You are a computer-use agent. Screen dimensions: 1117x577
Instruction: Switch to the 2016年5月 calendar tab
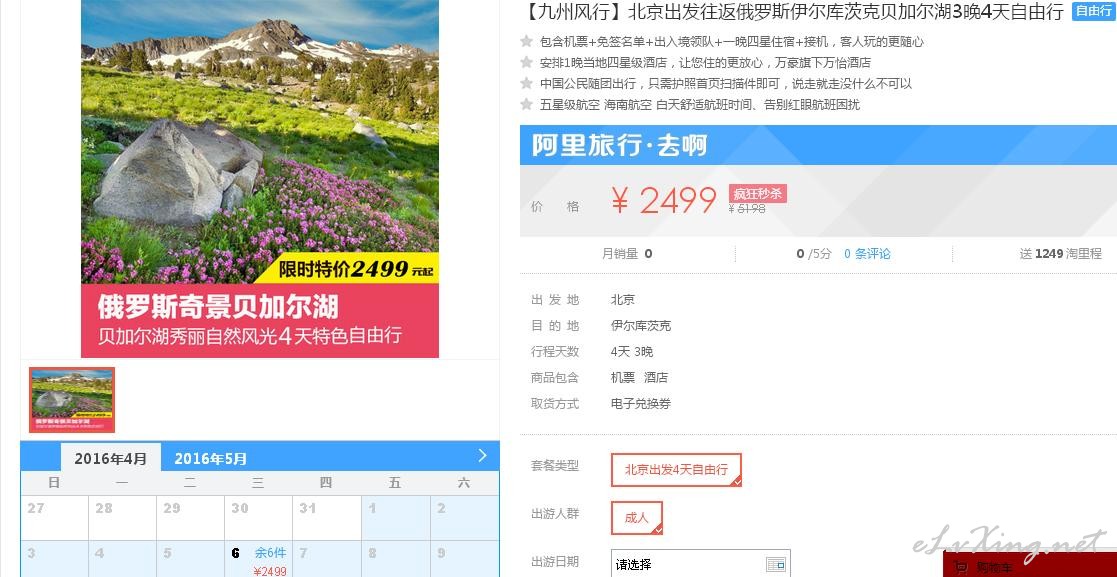point(210,459)
